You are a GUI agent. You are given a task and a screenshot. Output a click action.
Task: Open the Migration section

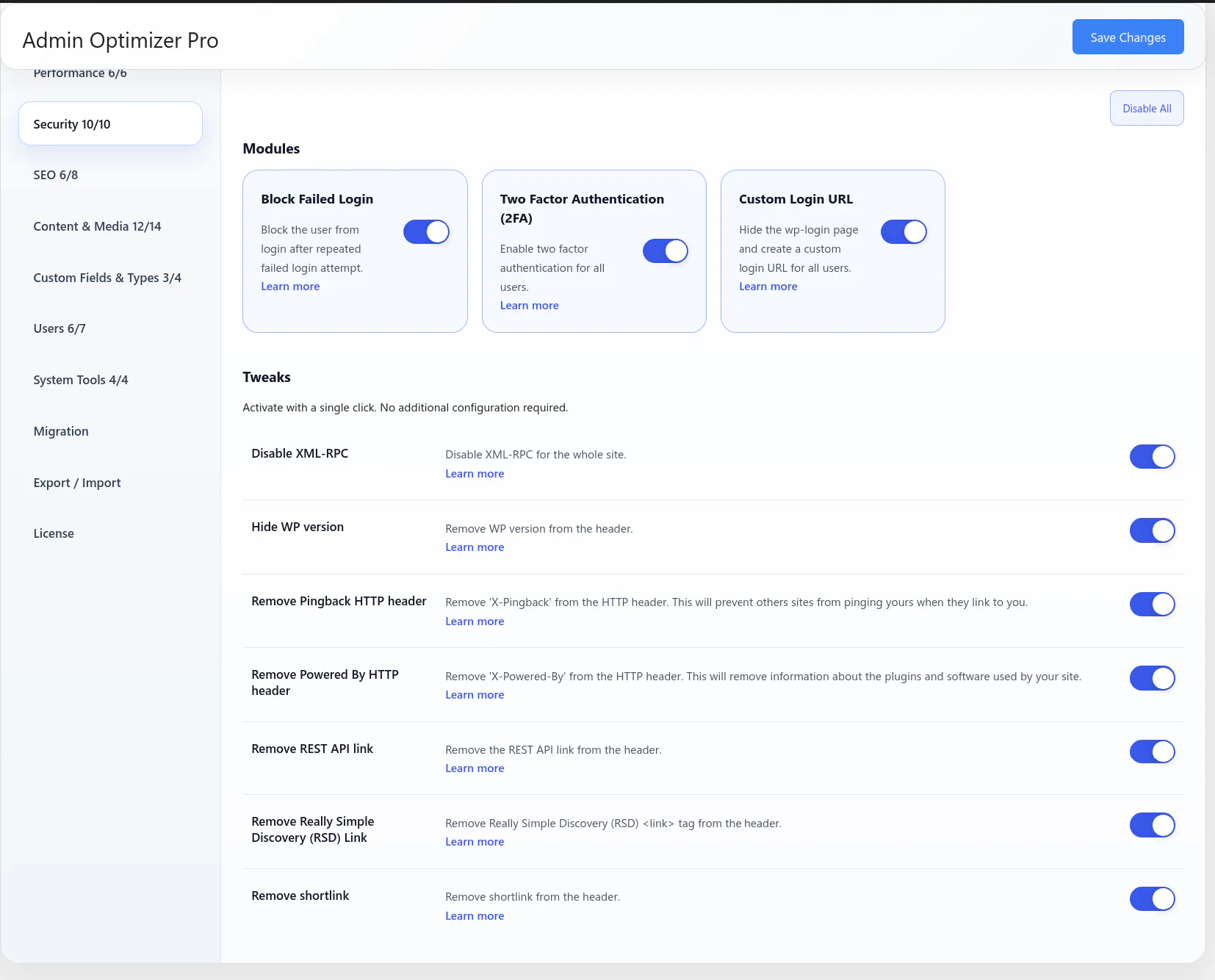[61, 431]
